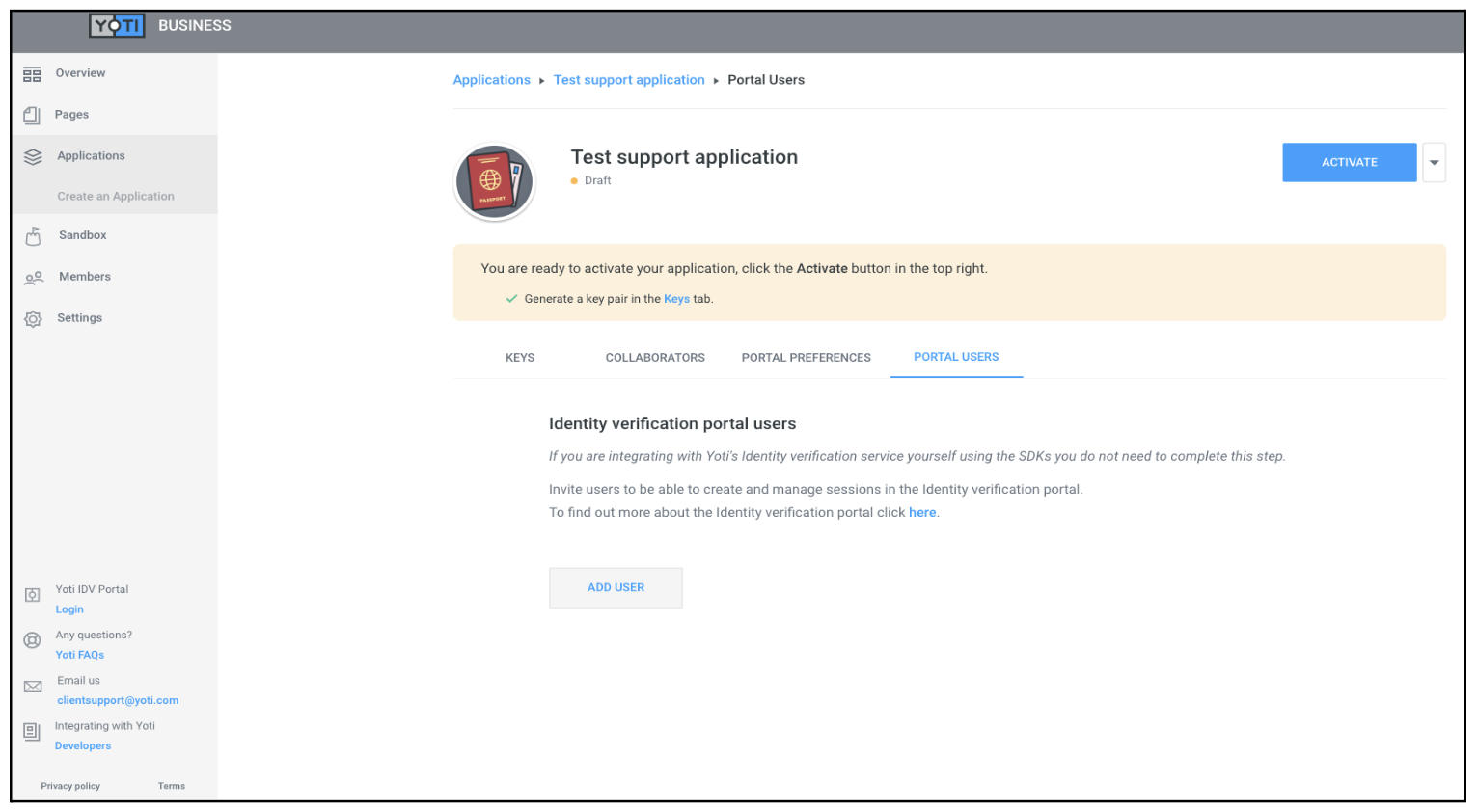1478x812 pixels.
Task: Click the Pages icon in the sidebar
Action: click(32, 114)
